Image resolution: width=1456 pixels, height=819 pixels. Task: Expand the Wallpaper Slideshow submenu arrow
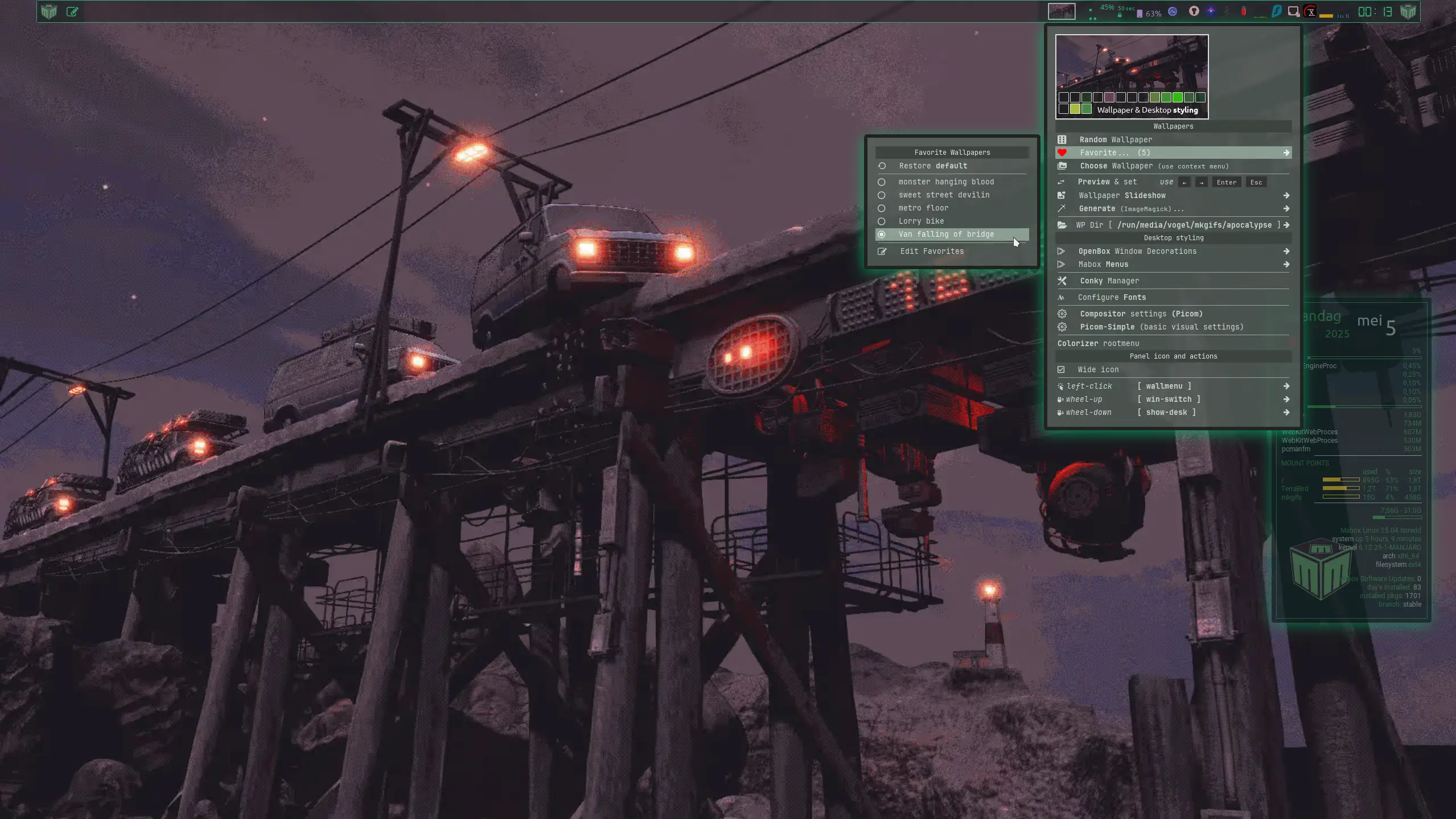pos(1286,195)
